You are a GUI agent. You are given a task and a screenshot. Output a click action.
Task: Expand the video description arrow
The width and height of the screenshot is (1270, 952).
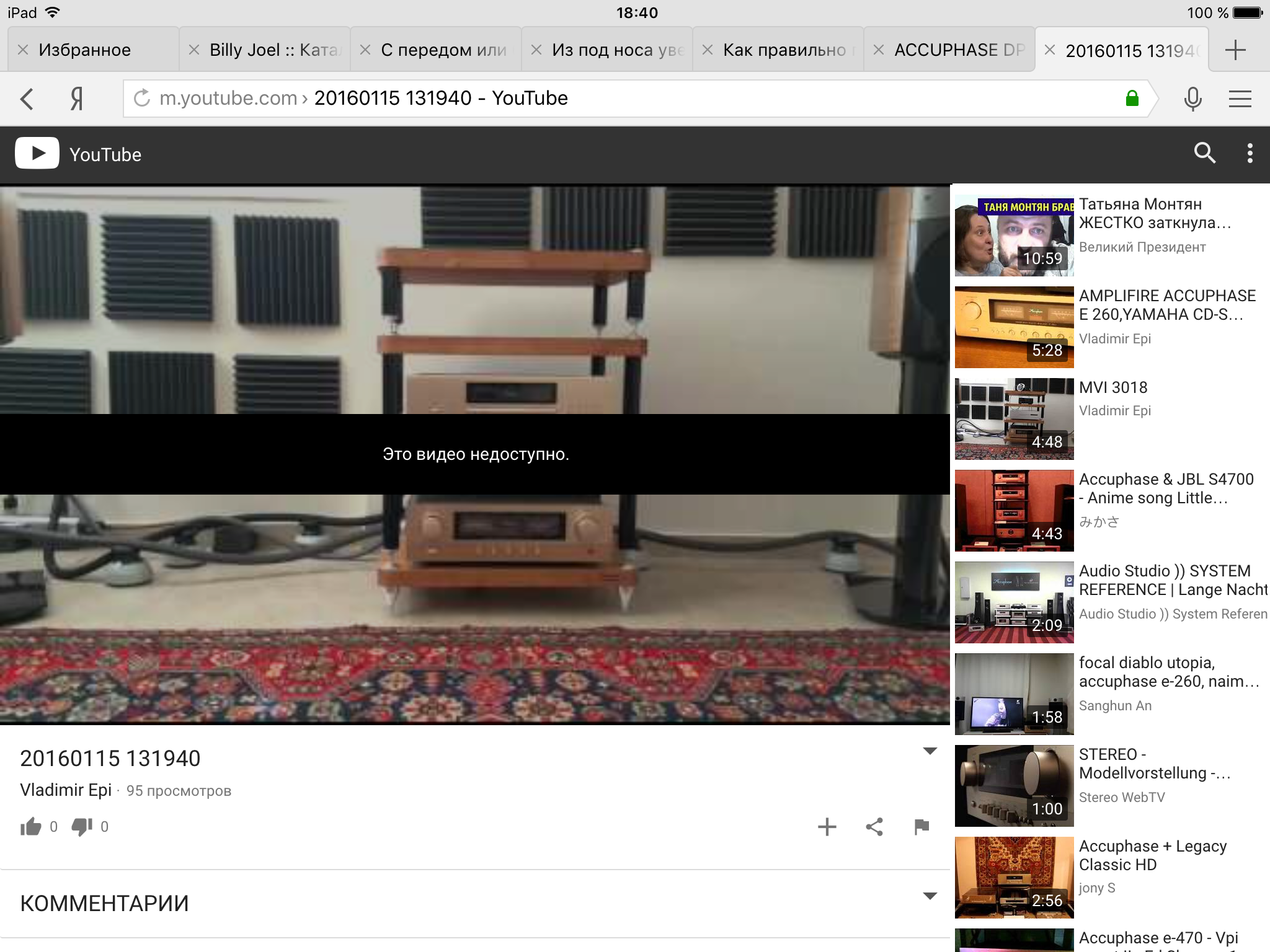pyautogui.click(x=930, y=751)
